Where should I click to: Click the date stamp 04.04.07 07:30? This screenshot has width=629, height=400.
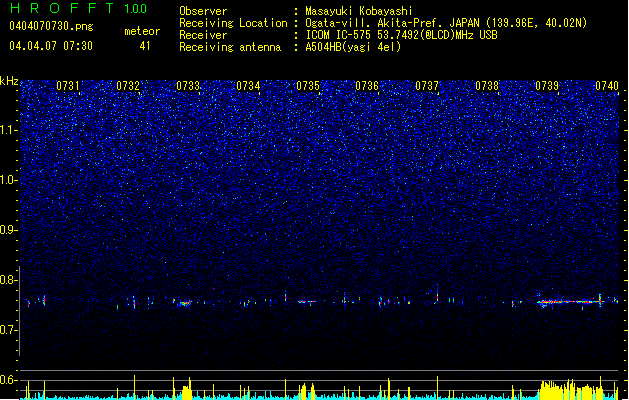coord(51,45)
